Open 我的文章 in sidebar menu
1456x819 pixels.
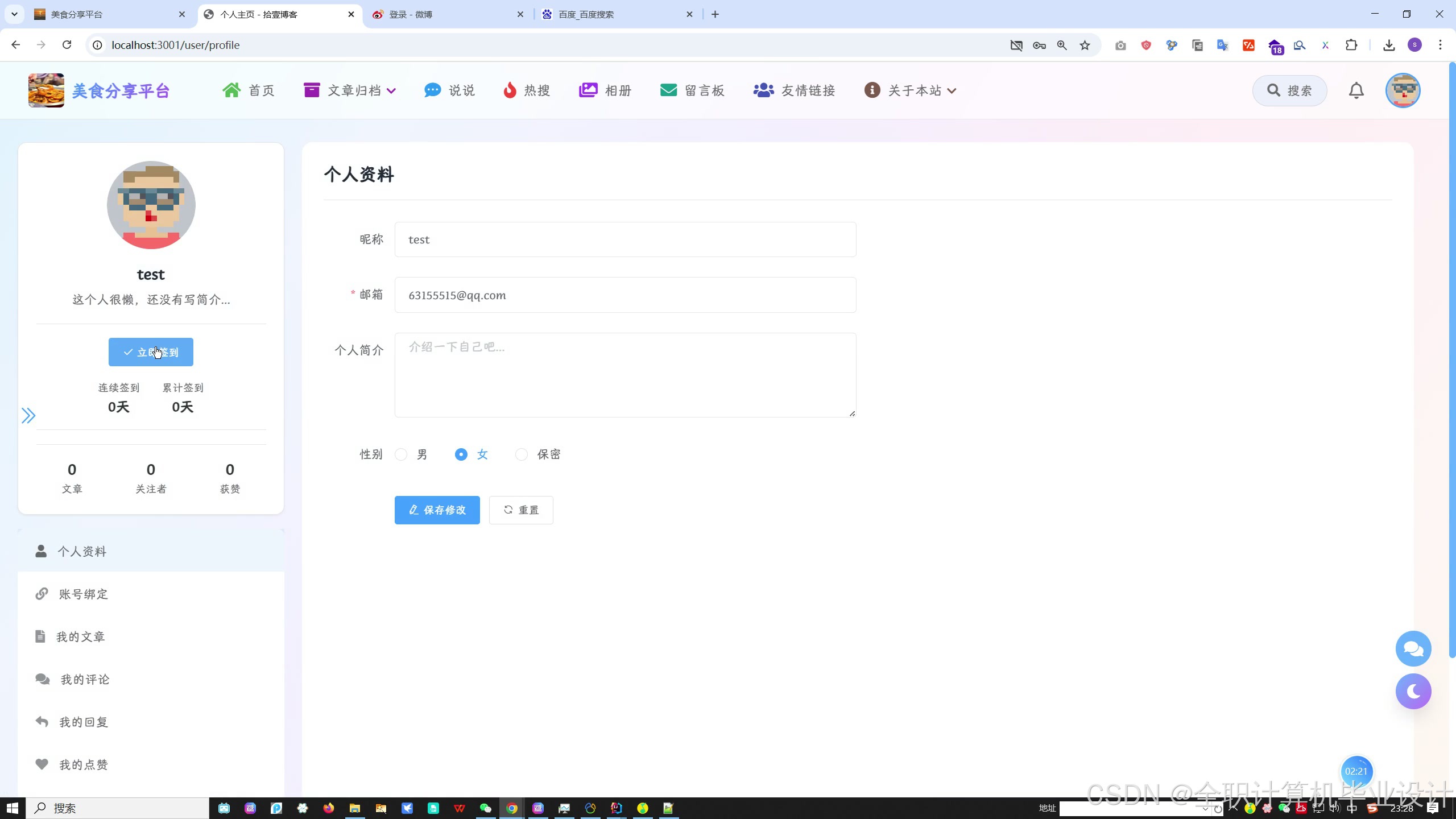(80, 636)
